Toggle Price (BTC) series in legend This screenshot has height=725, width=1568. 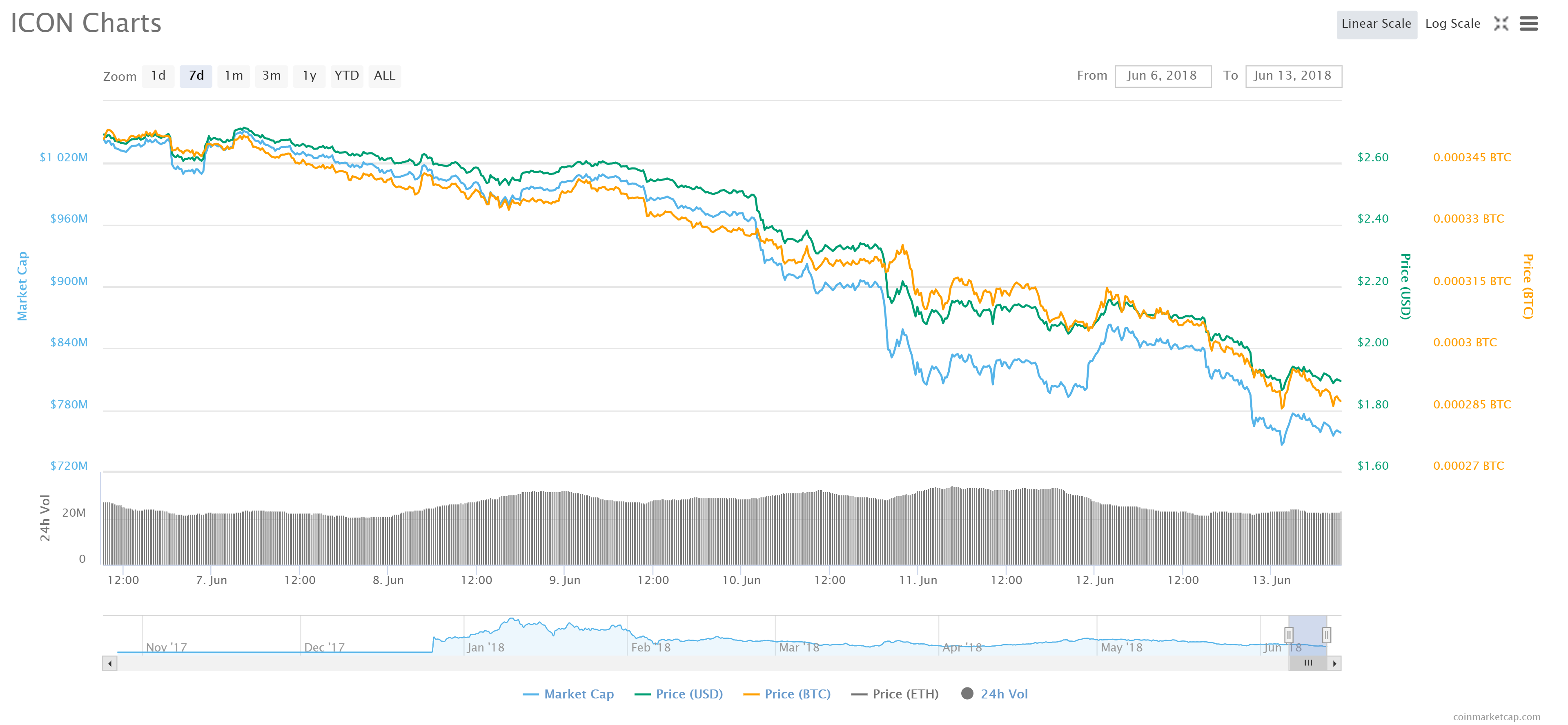(x=786, y=694)
